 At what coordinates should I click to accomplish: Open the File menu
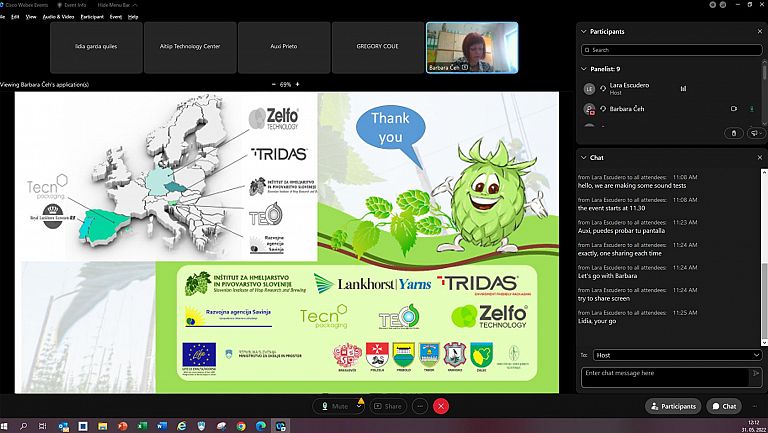point(2,17)
